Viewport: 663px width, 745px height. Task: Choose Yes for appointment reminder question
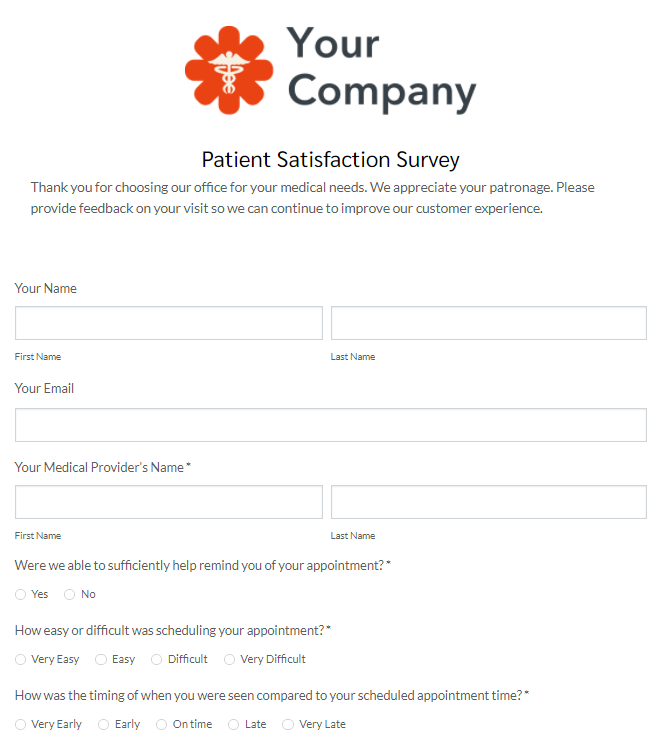[20, 594]
